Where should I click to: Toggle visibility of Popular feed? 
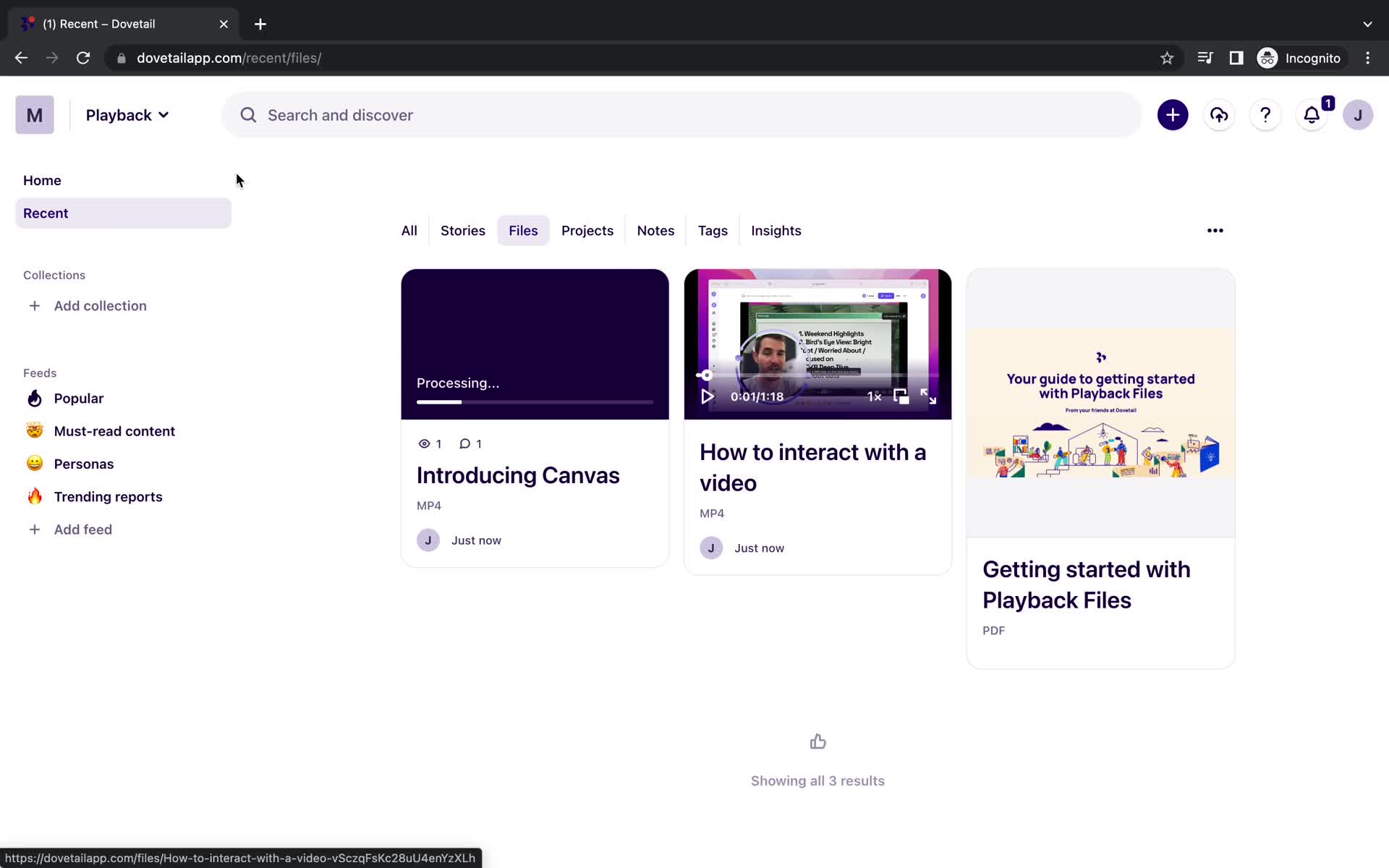click(79, 397)
